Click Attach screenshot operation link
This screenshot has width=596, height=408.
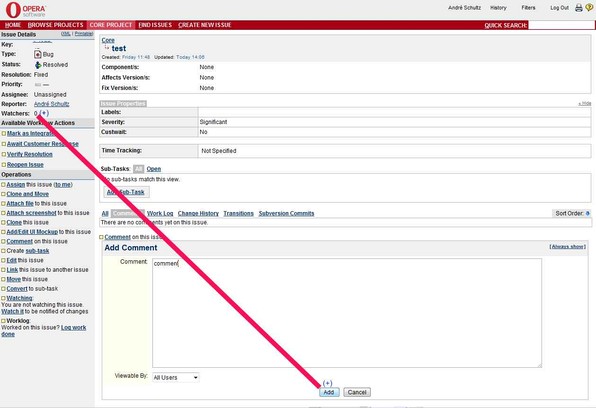click(31, 213)
